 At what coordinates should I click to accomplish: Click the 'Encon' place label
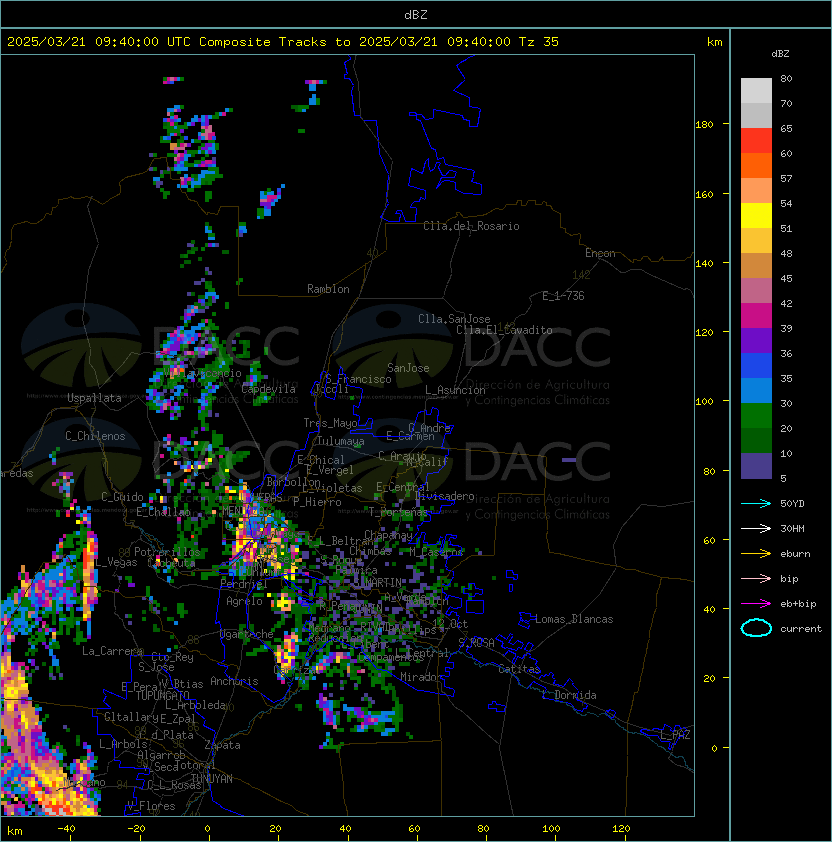pos(600,253)
